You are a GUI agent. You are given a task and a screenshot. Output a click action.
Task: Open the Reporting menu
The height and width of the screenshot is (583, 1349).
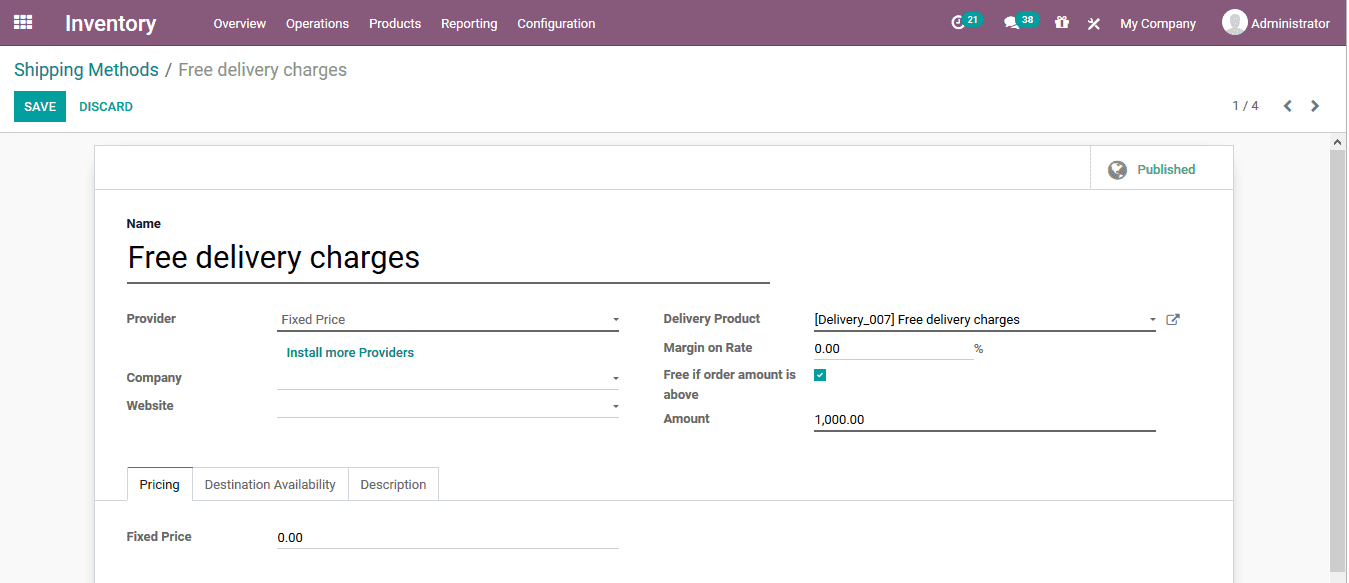[469, 23]
